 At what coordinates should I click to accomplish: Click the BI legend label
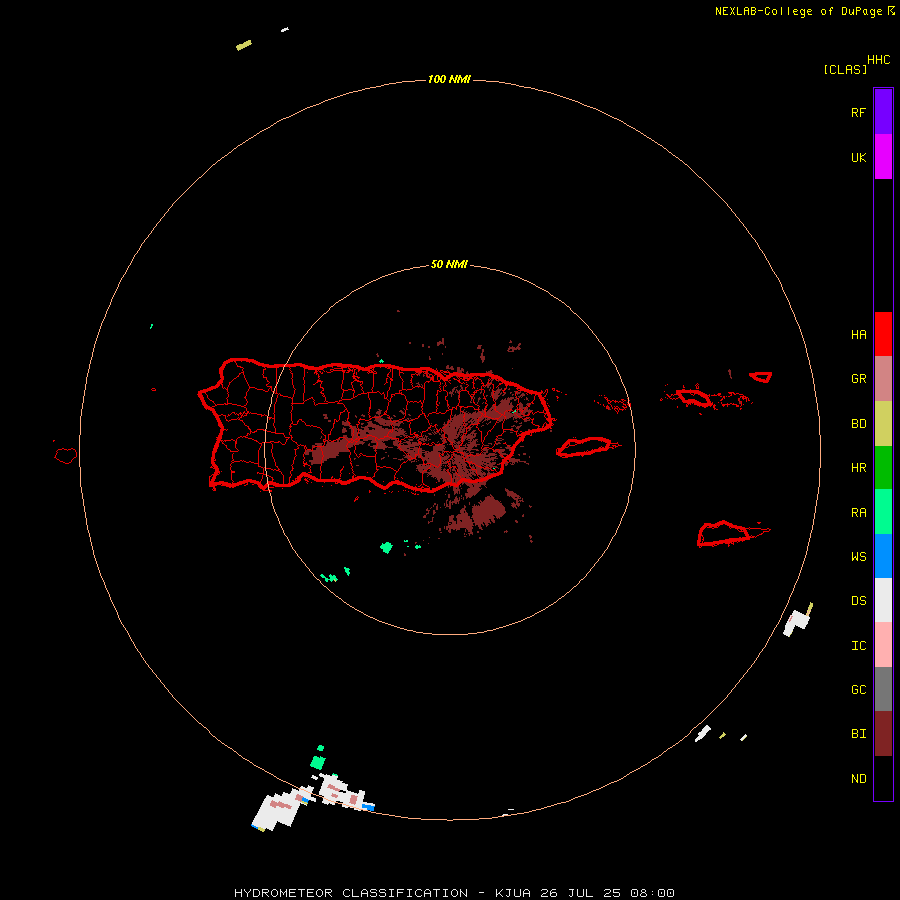coord(858,734)
